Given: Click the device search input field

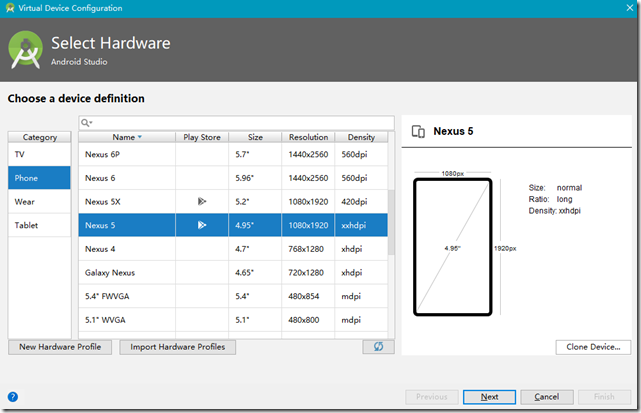Looking at the screenshot, I should click(x=237, y=123).
